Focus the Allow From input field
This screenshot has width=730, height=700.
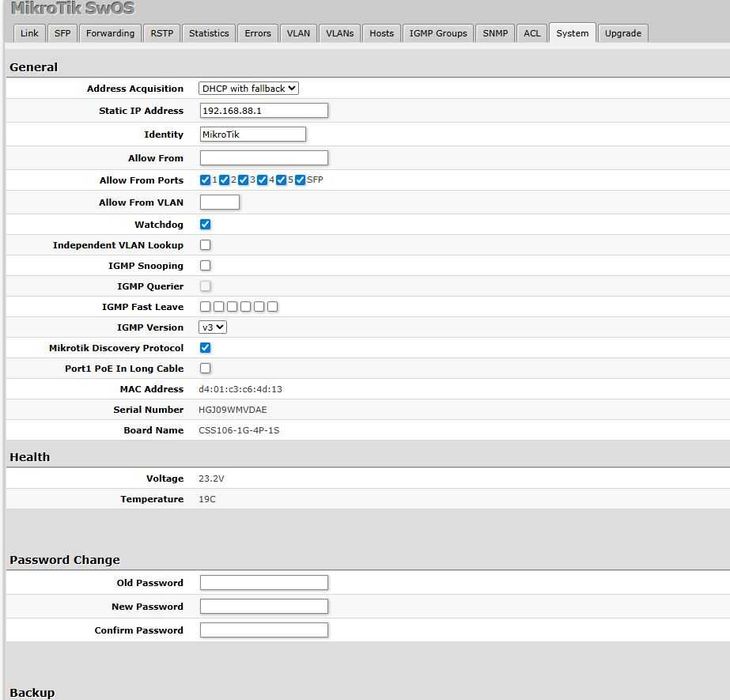[x=264, y=158]
